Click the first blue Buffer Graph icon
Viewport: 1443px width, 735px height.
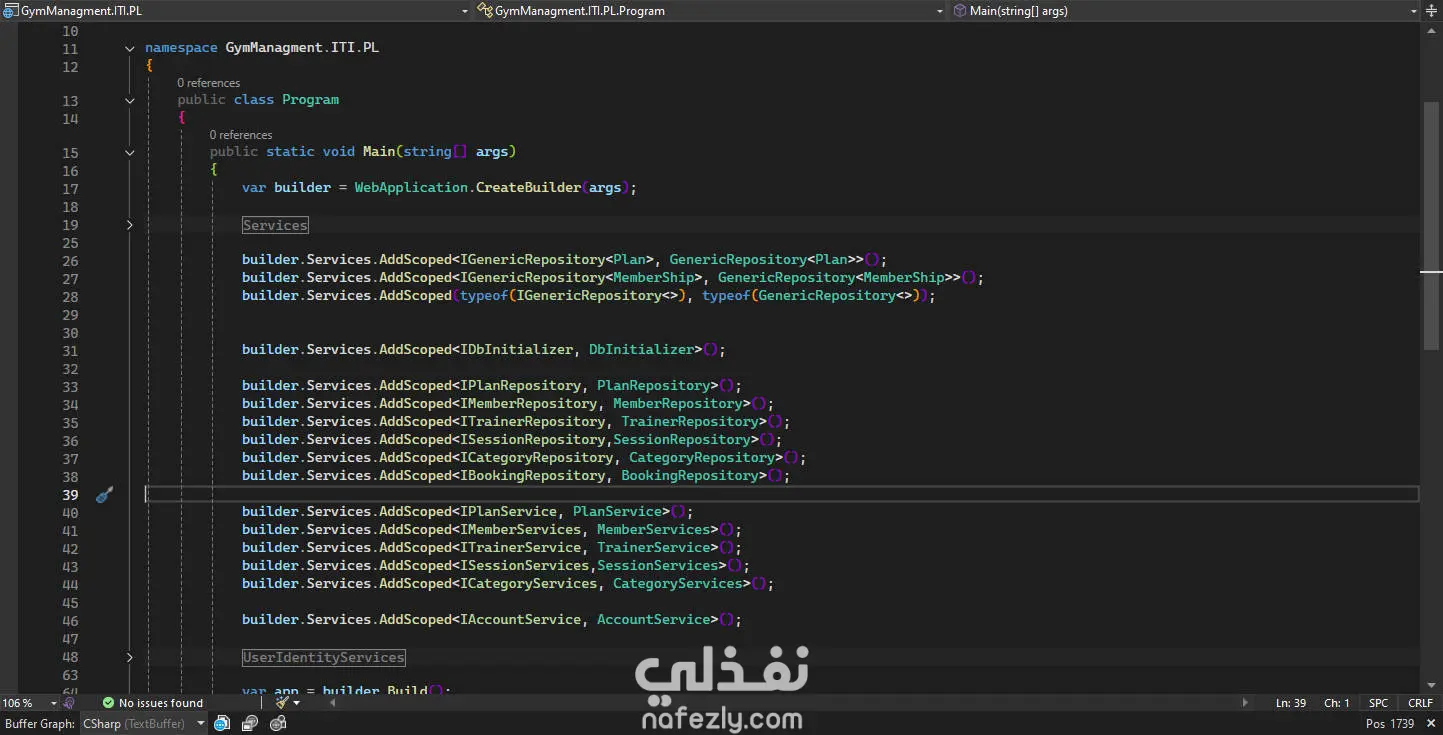click(x=222, y=723)
